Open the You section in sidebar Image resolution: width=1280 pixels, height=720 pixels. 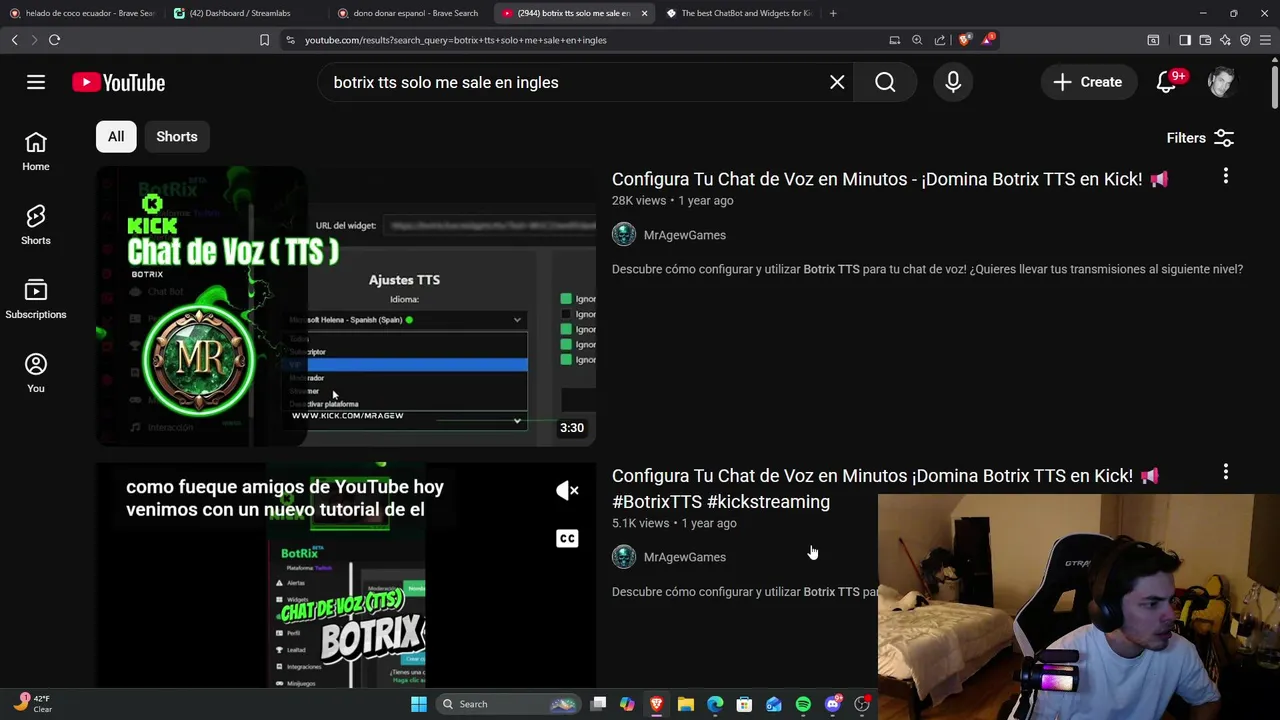tap(36, 374)
